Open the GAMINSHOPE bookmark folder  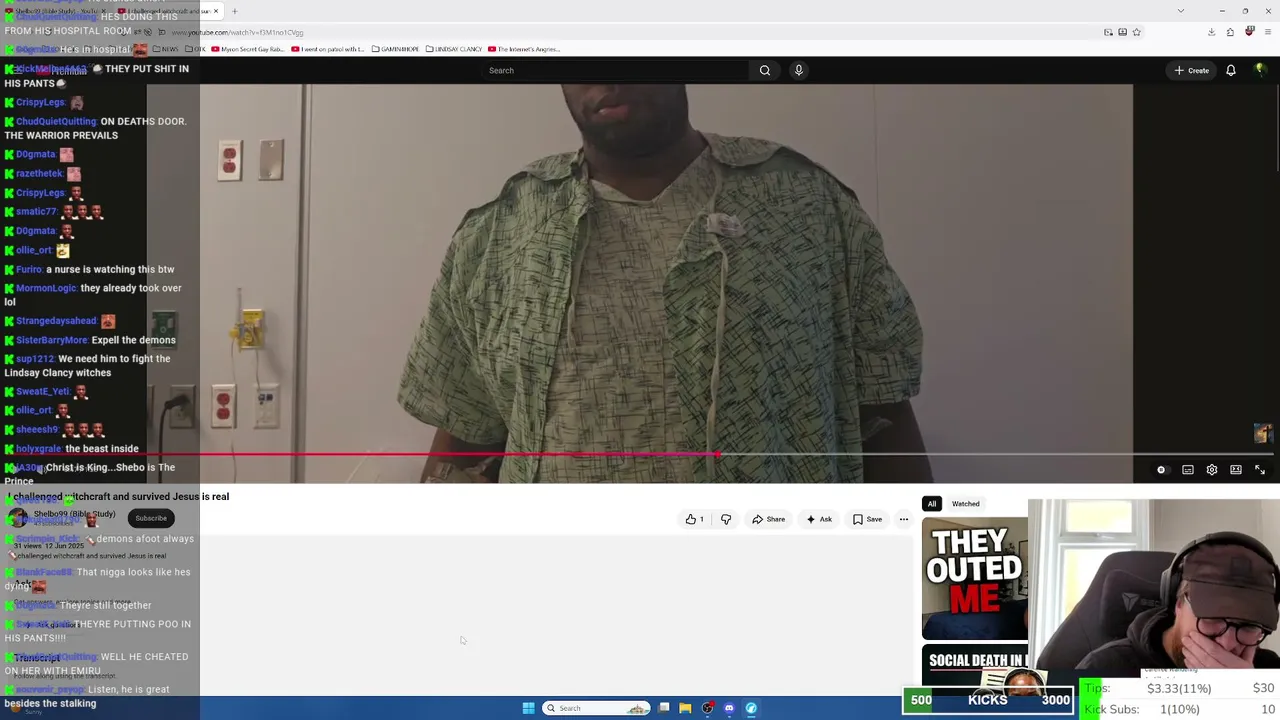tap(395, 49)
